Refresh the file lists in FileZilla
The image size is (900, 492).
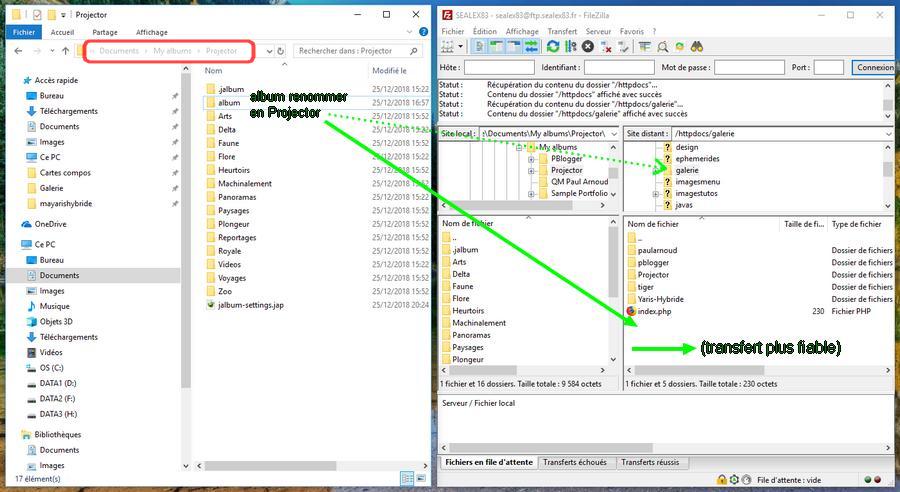point(553,47)
